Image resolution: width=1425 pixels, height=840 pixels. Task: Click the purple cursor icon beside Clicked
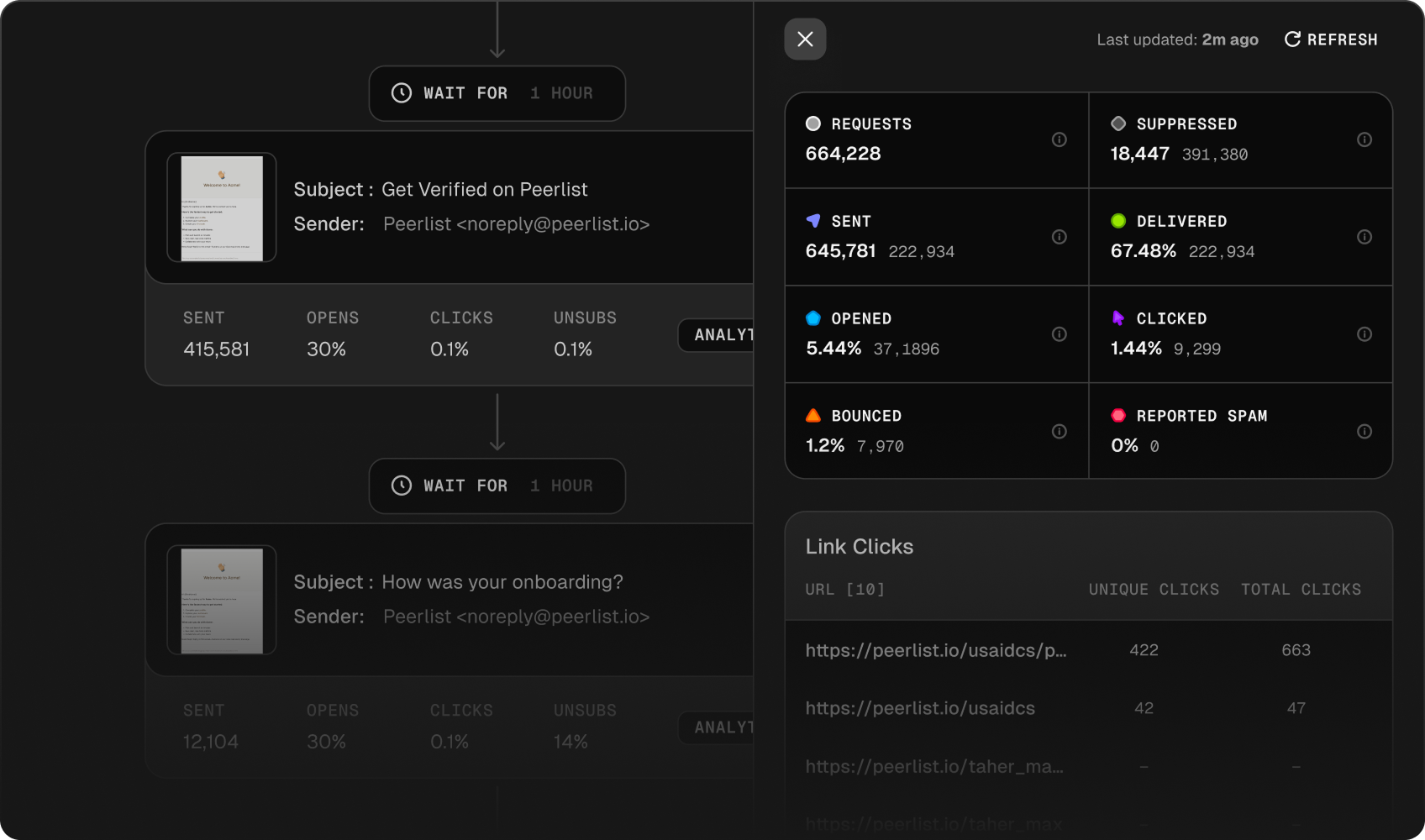1117,318
